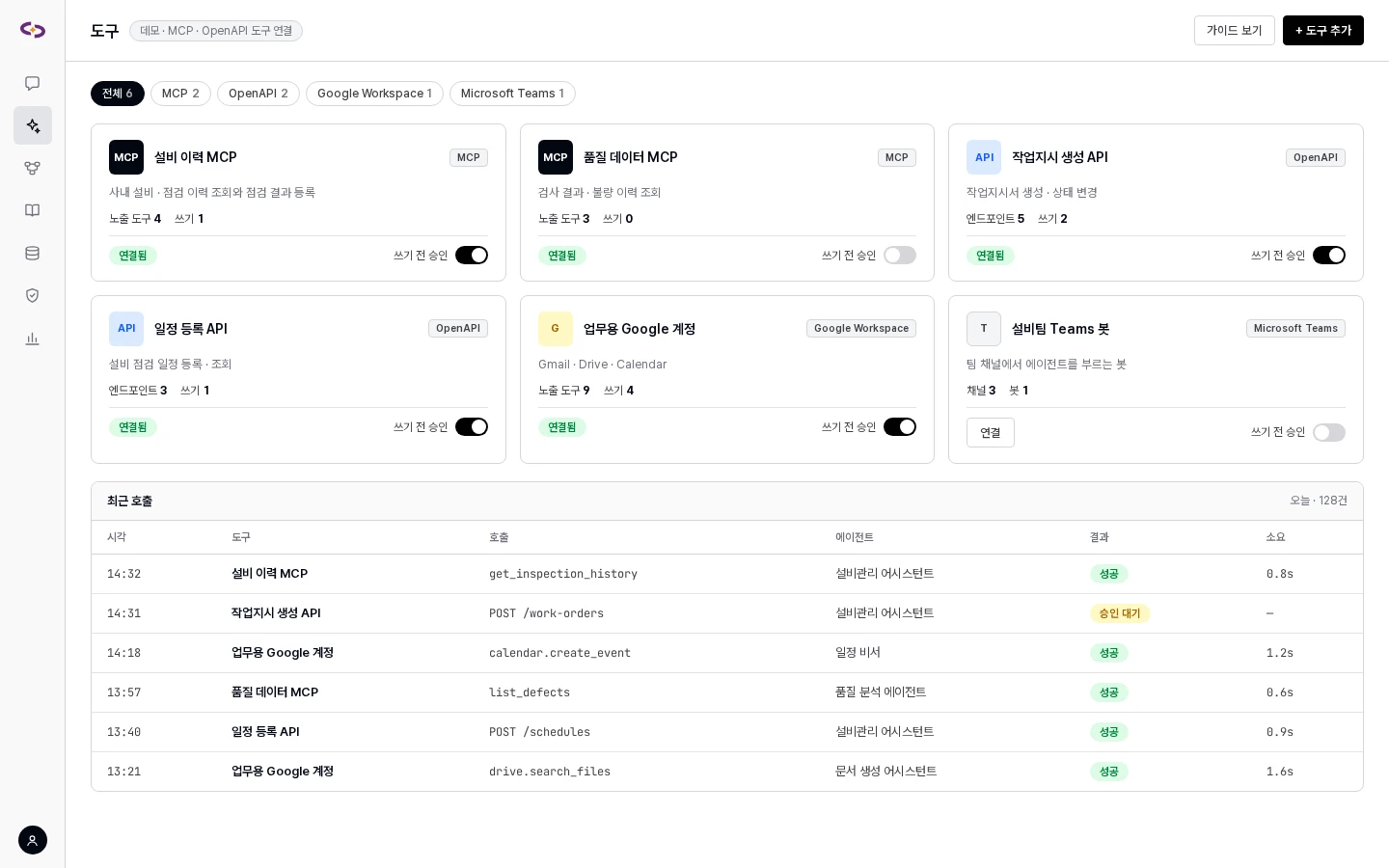Click the 승인 대기 status badge
Screen dimensions: 1389x868
point(1120,613)
